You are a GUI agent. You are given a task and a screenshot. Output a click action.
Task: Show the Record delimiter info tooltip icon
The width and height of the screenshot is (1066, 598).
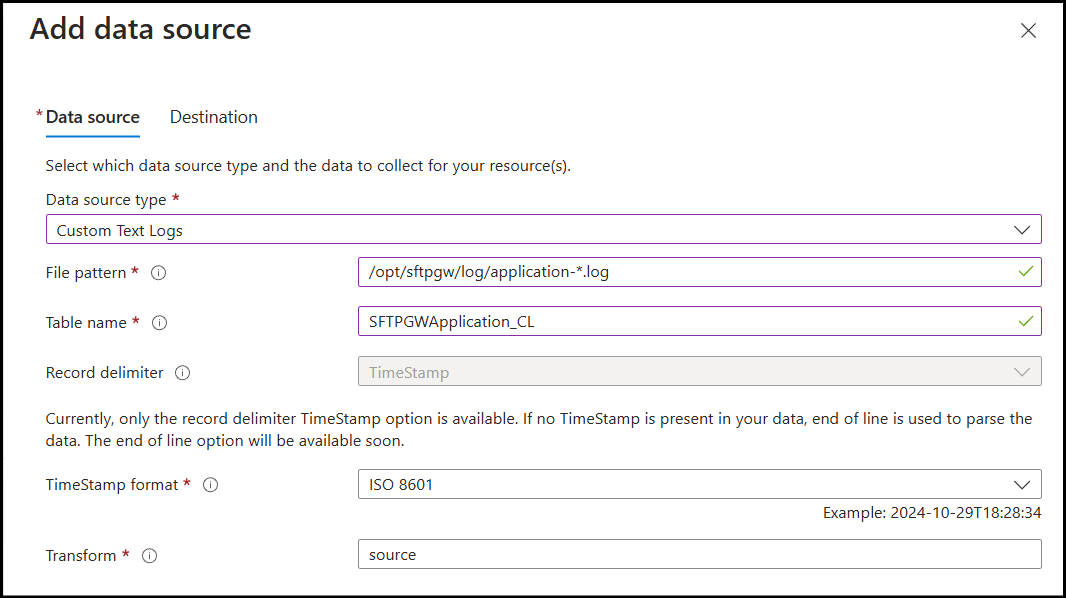point(182,373)
